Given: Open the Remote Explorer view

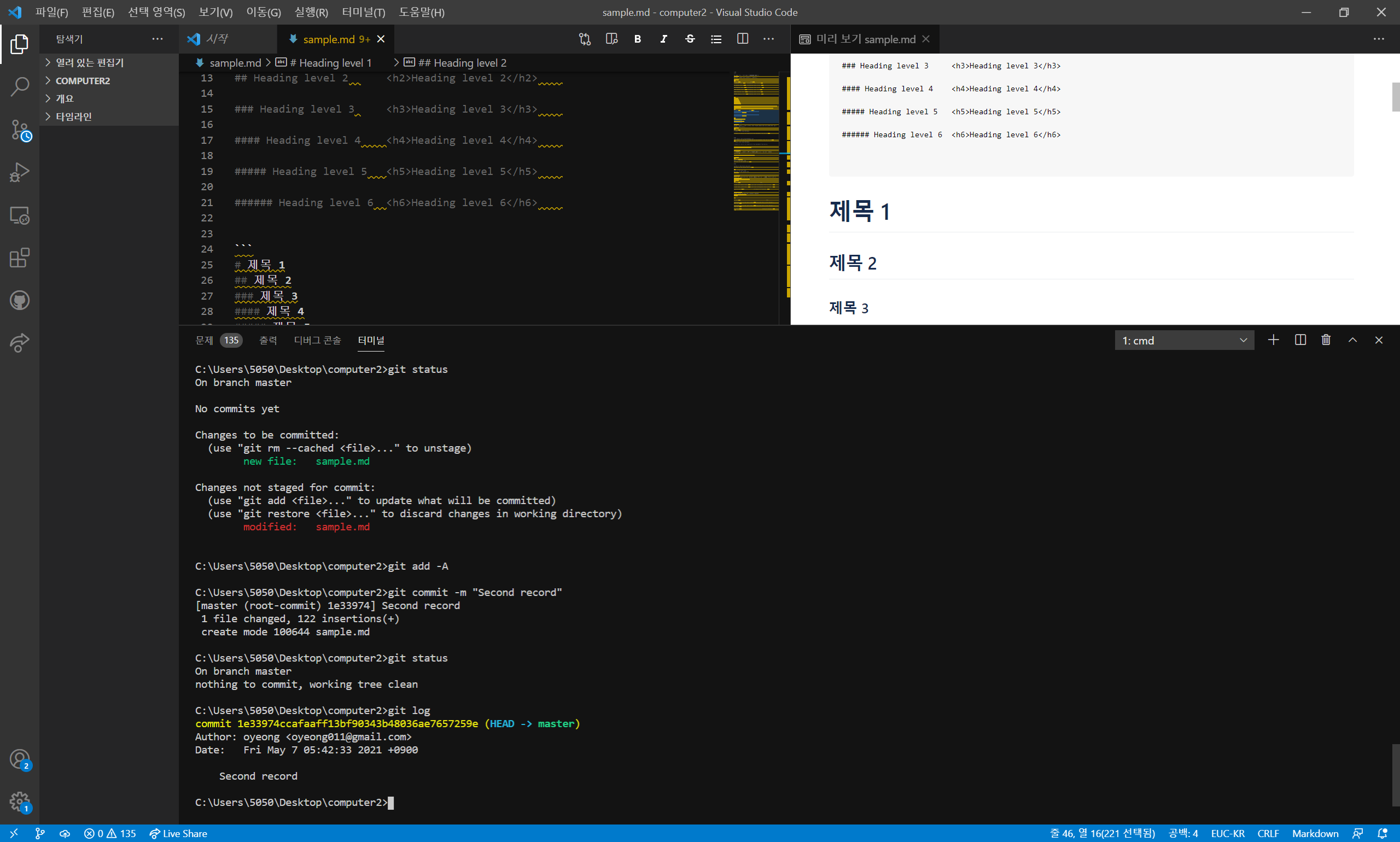Looking at the screenshot, I should [x=19, y=215].
